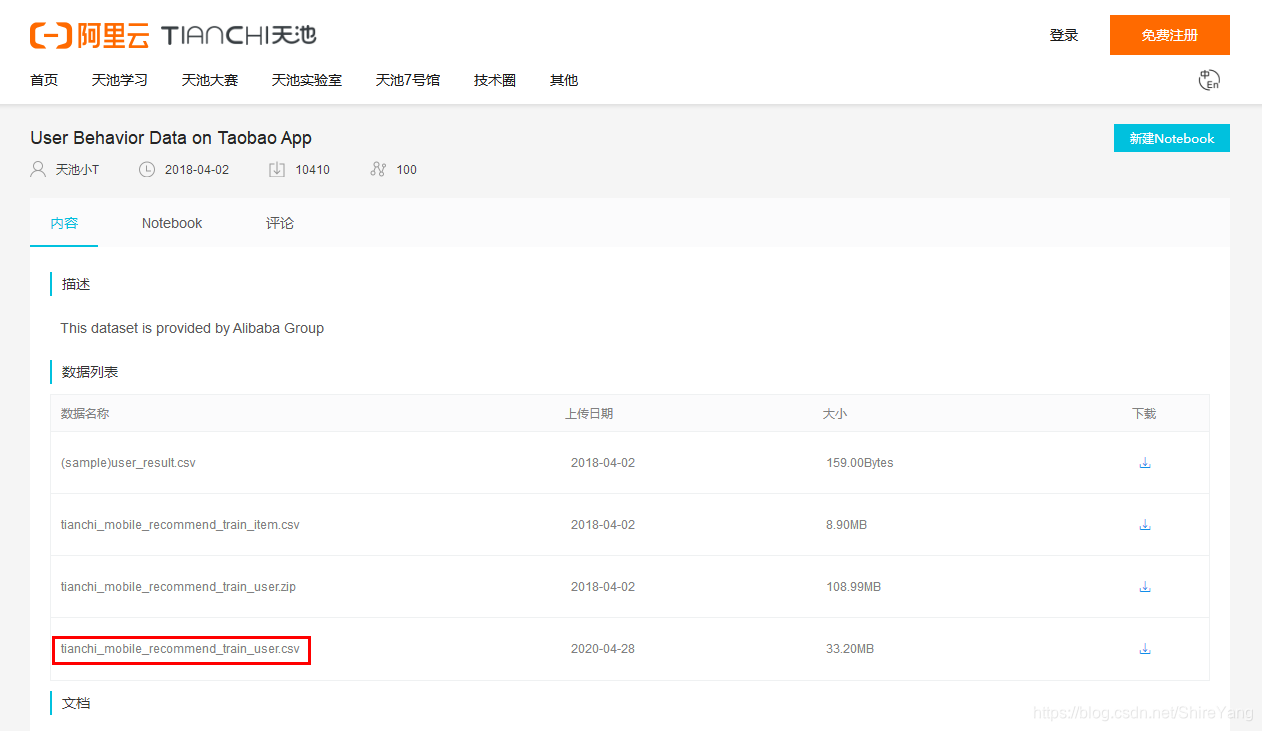Click the Aliyun Tianchi logo
The width and height of the screenshot is (1262, 731).
(x=173, y=35)
